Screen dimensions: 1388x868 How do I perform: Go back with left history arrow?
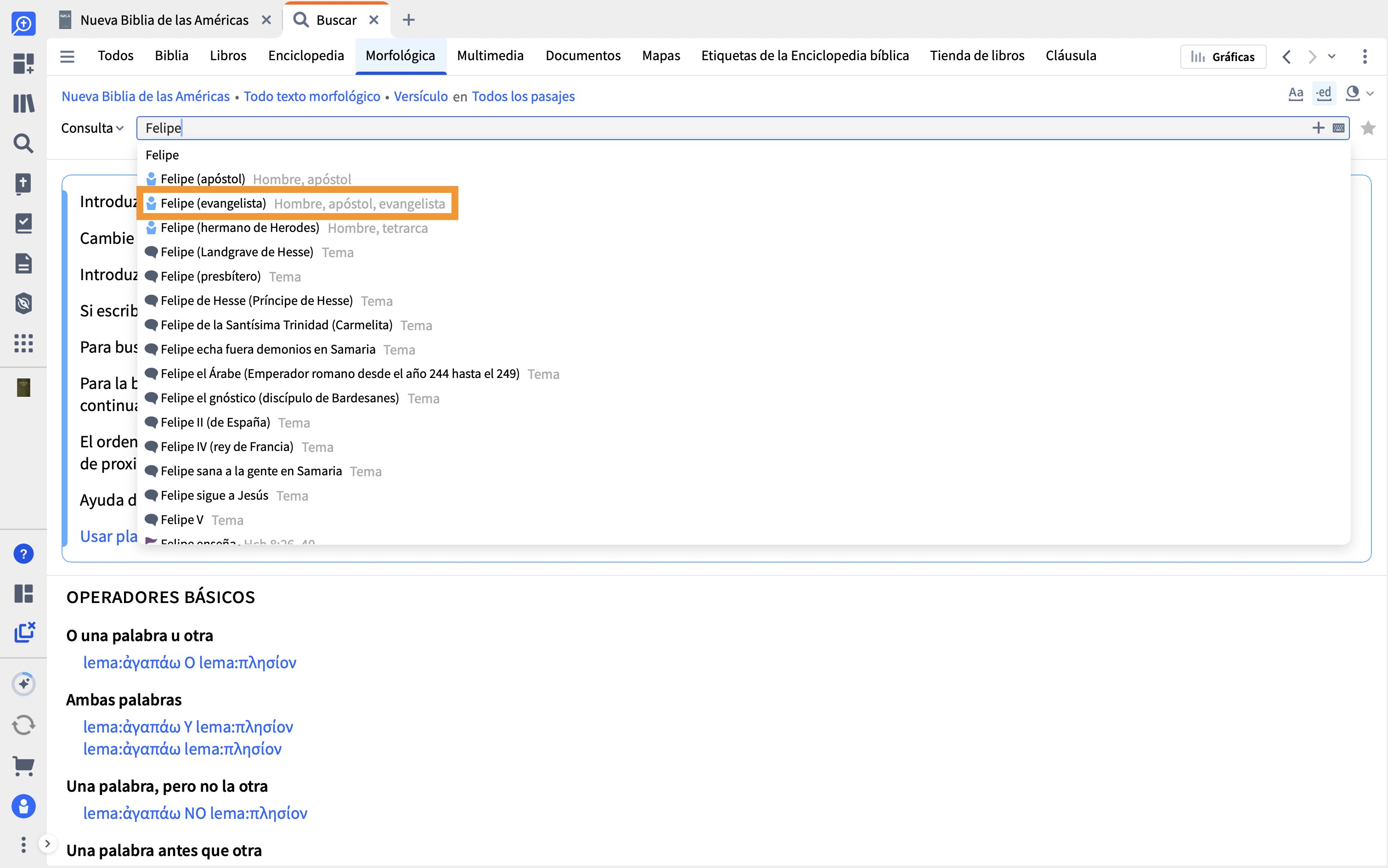[x=1286, y=56]
